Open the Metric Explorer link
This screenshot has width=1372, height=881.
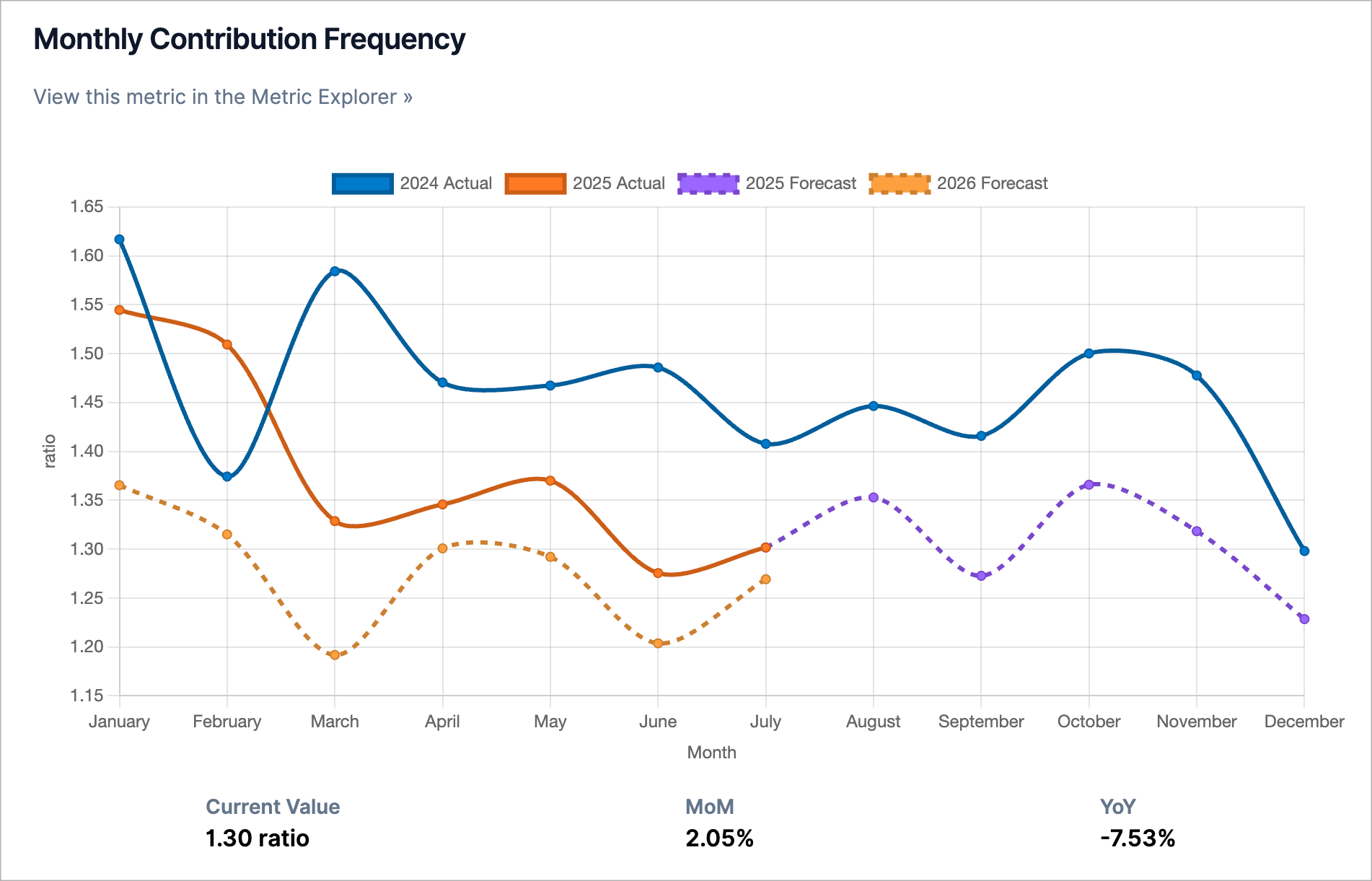(223, 97)
